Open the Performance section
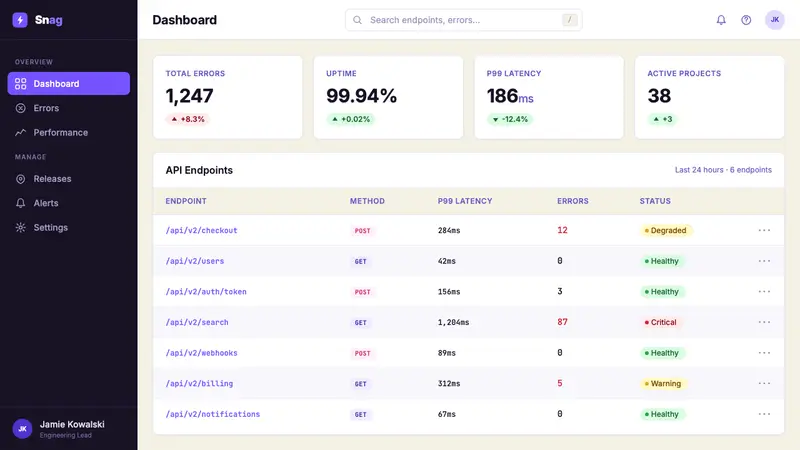Screen dimensions: 800x450 (x=69, y=133)
